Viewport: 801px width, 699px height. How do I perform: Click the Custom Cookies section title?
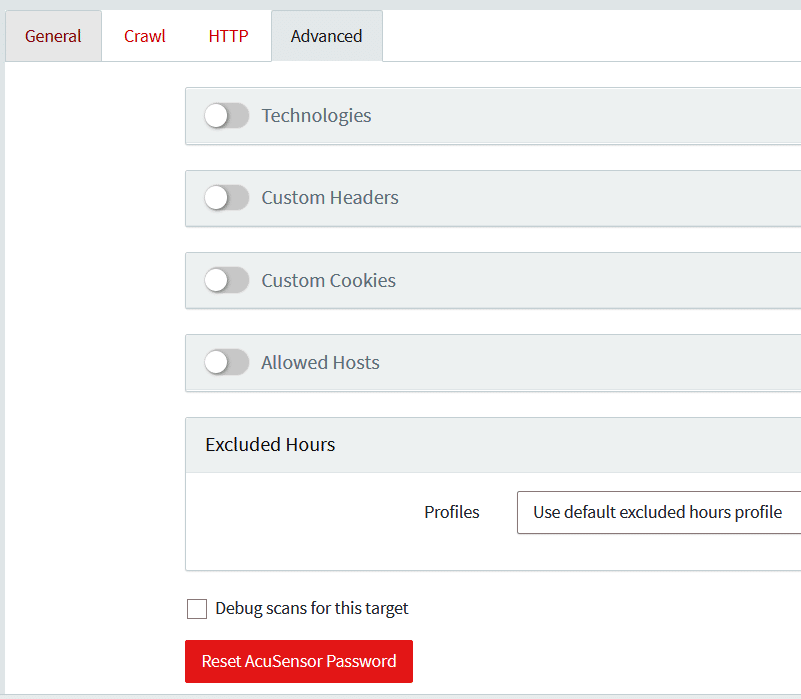(328, 281)
